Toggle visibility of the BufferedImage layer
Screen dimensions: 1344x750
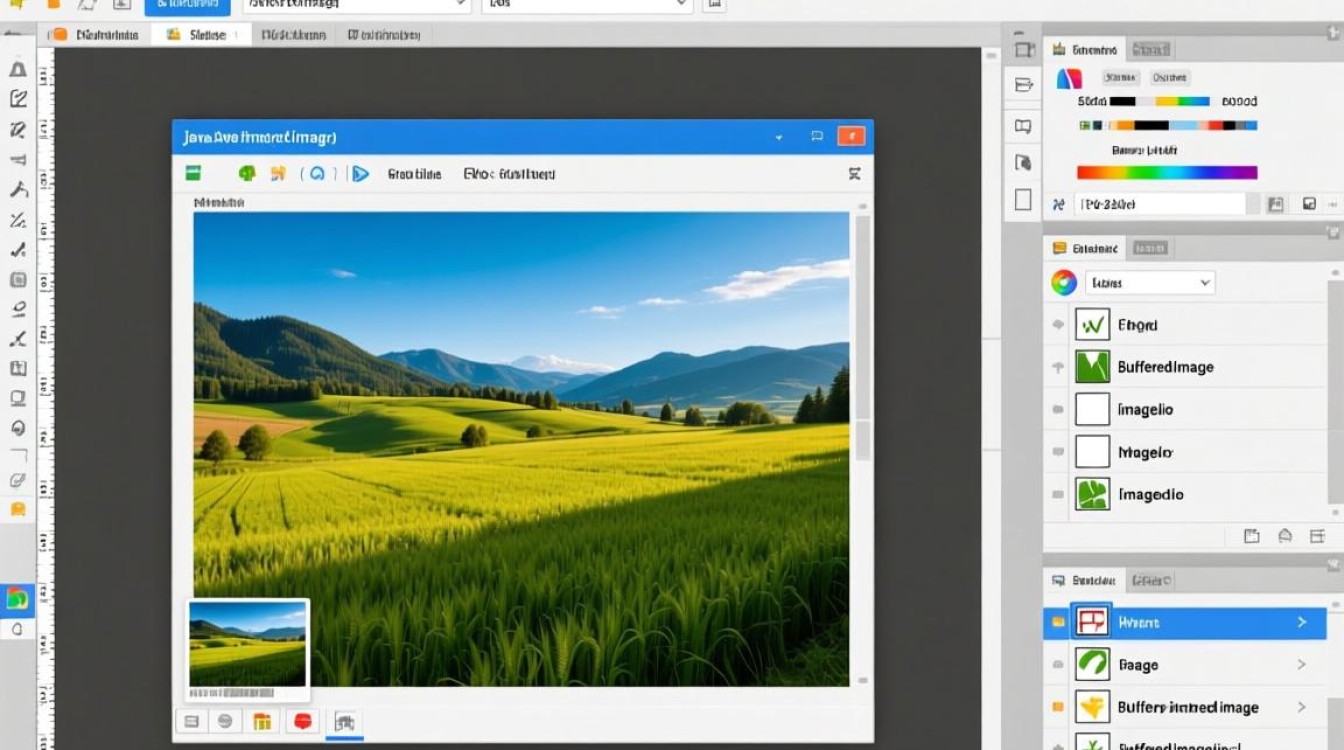pos(1058,367)
